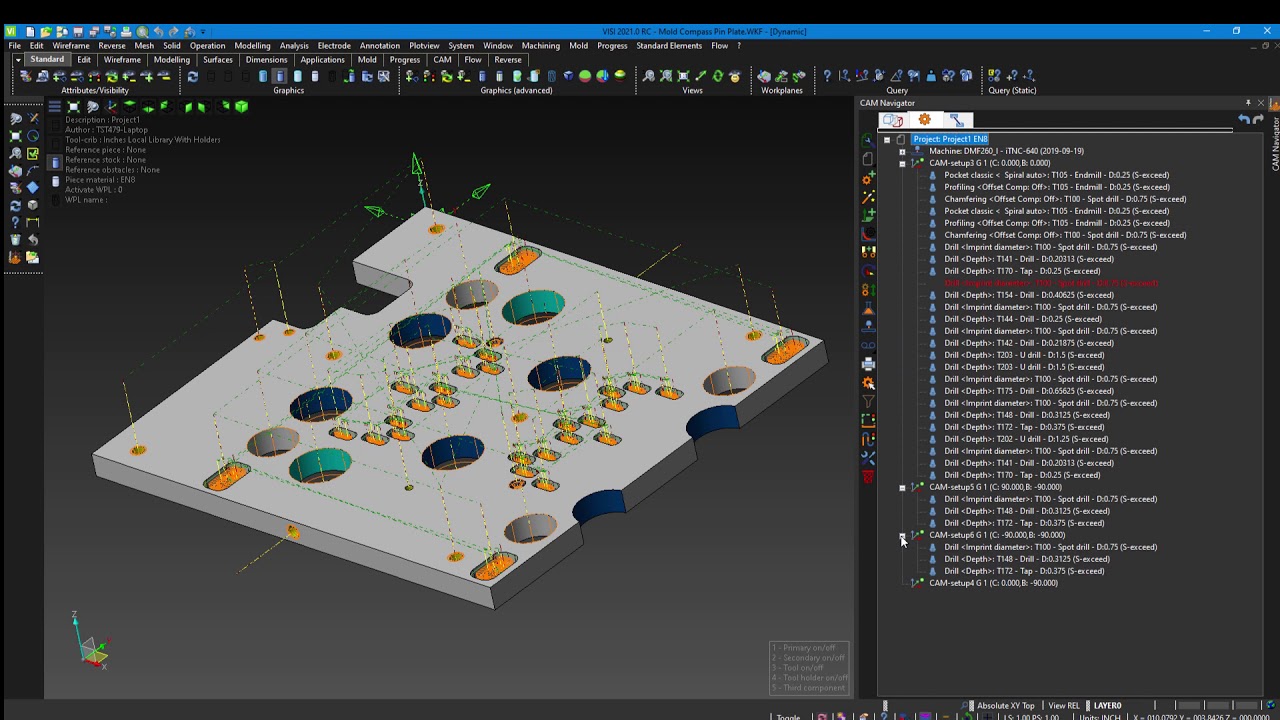
Task: Click the Absolute XY Top status entry
Action: pyautogui.click(x=1006, y=706)
